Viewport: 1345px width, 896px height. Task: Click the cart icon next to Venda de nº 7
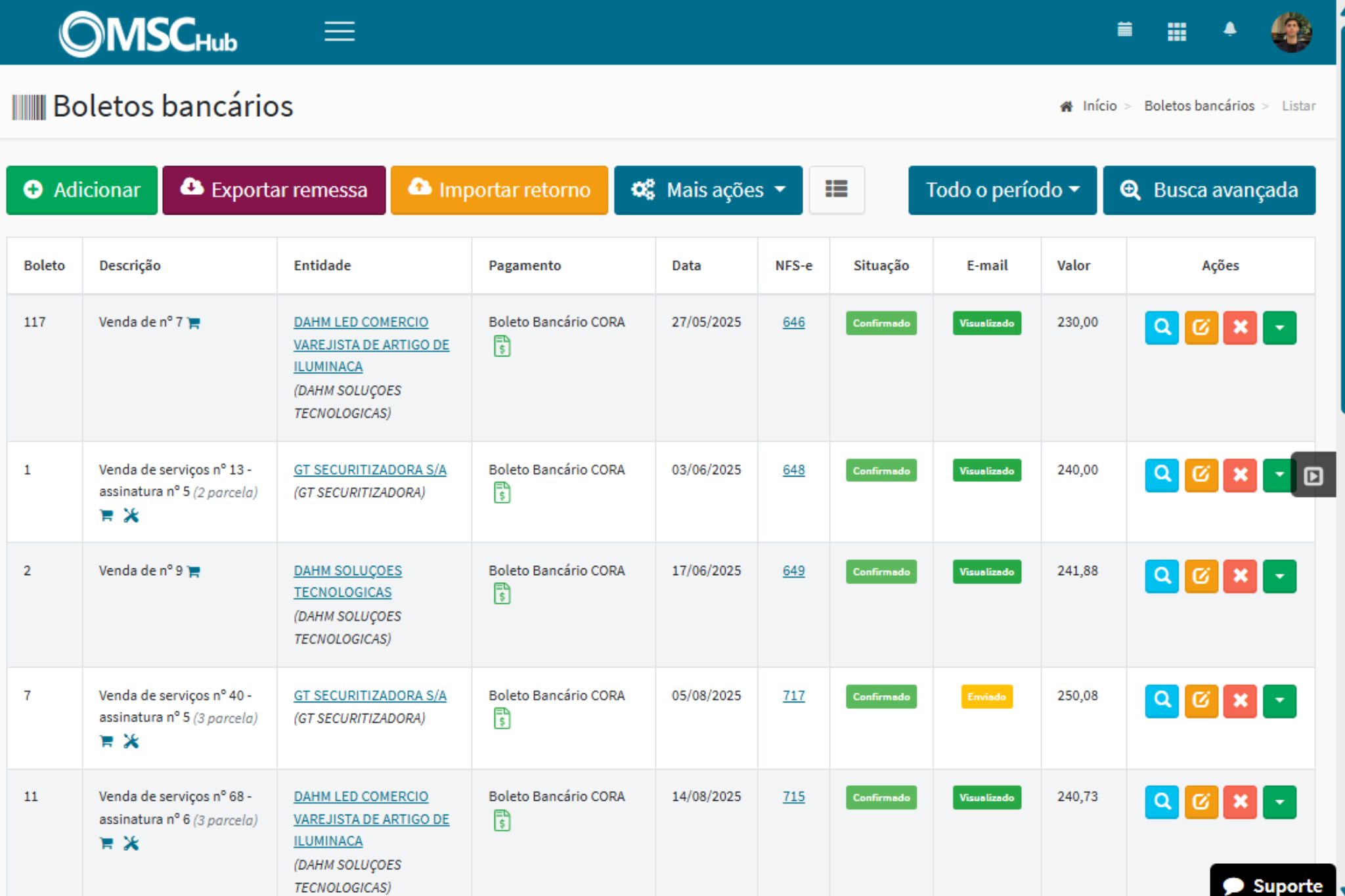194,322
